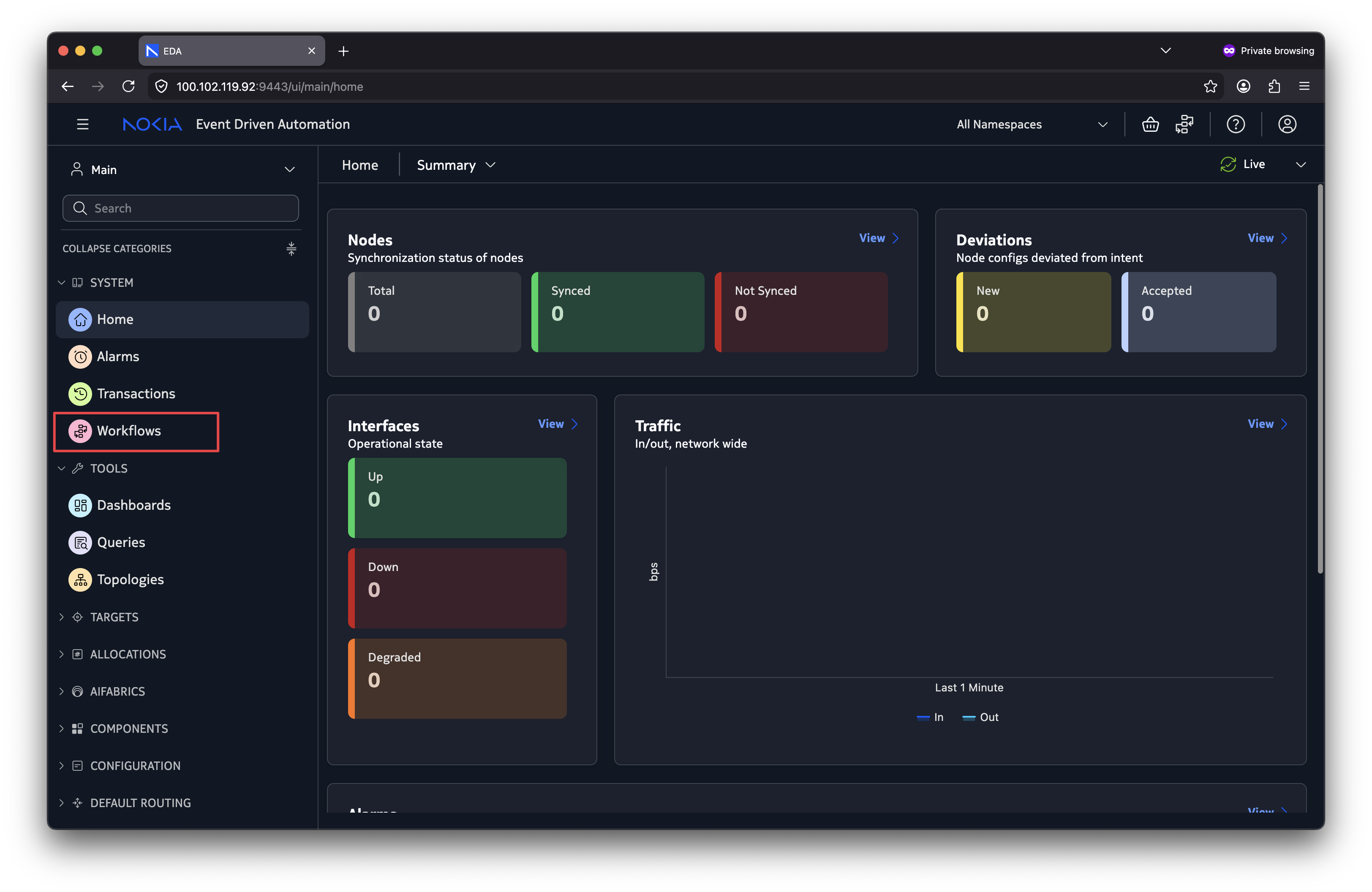Viewport: 1372px width, 892px height.
Task: Select Transactions in the sidebar
Action: coord(182,394)
